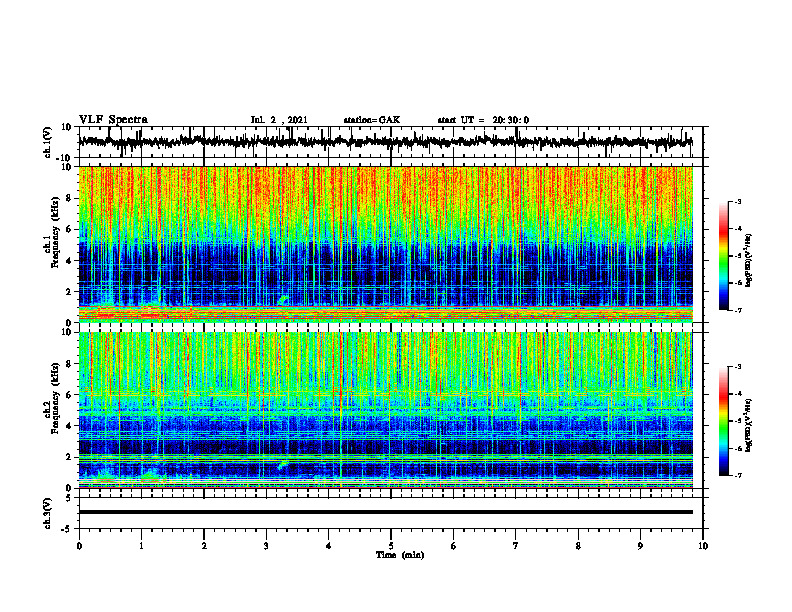Click time axis tick label '7'
The height and width of the screenshot is (612, 792).
[516, 546]
